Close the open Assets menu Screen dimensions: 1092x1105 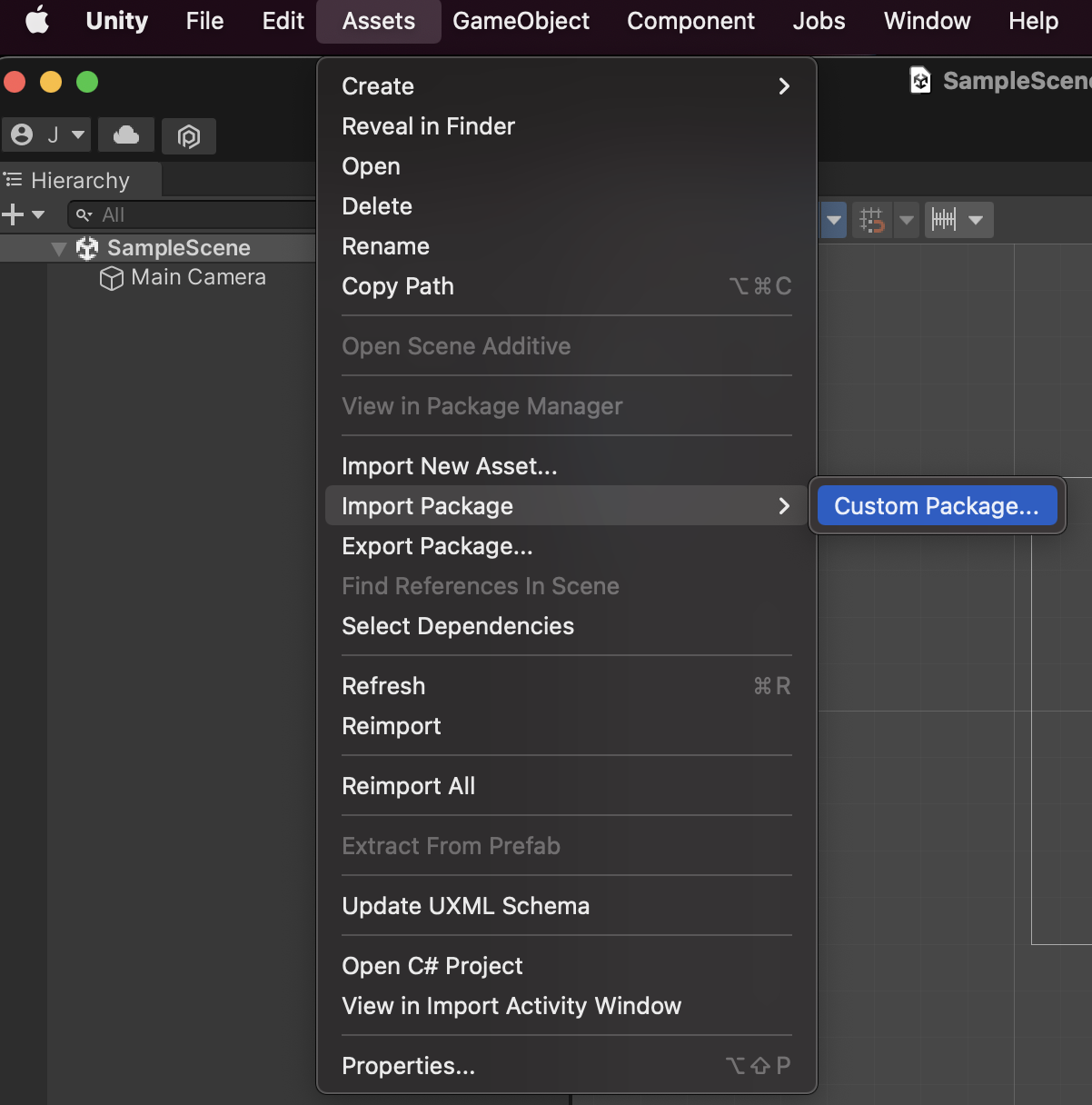tap(379, 20)
